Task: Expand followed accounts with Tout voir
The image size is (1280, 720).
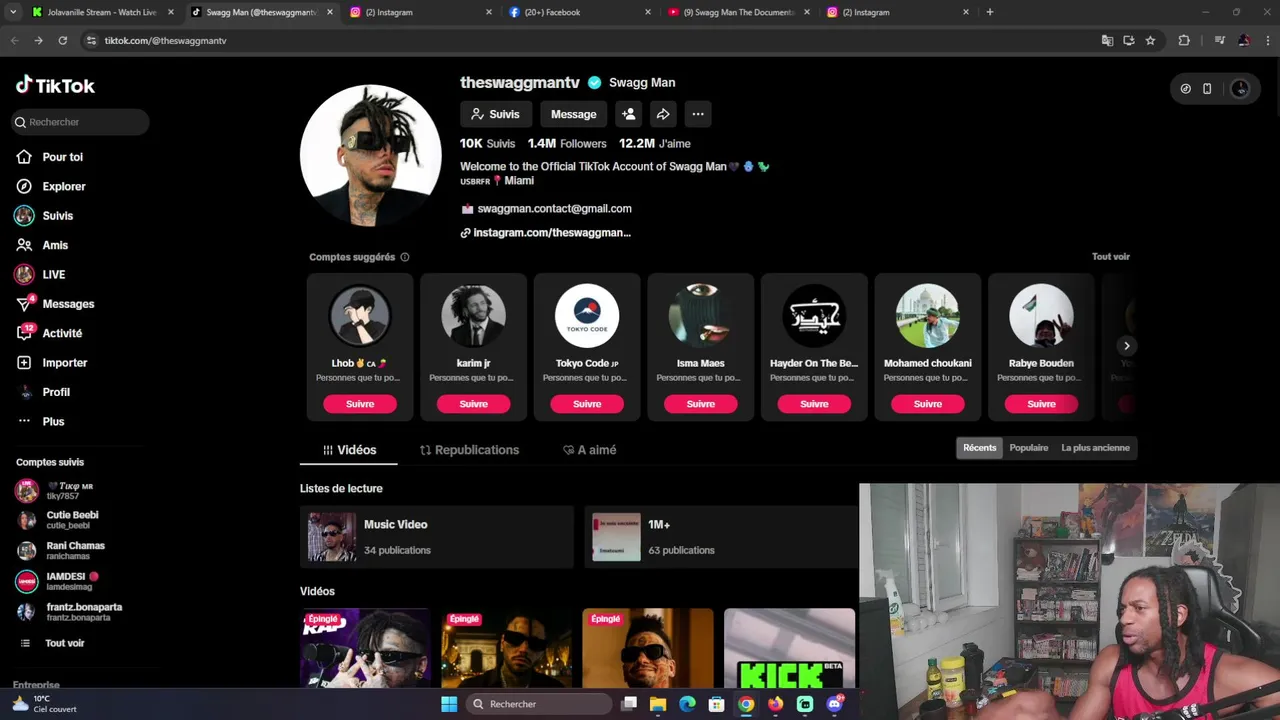Action: [64, 643]
